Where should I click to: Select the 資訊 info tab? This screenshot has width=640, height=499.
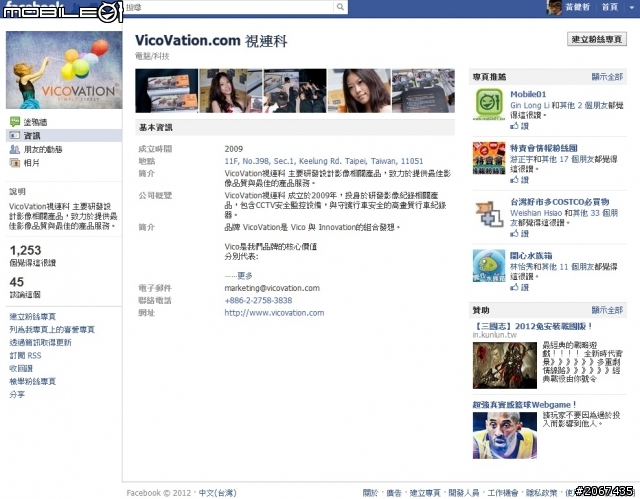64,135
